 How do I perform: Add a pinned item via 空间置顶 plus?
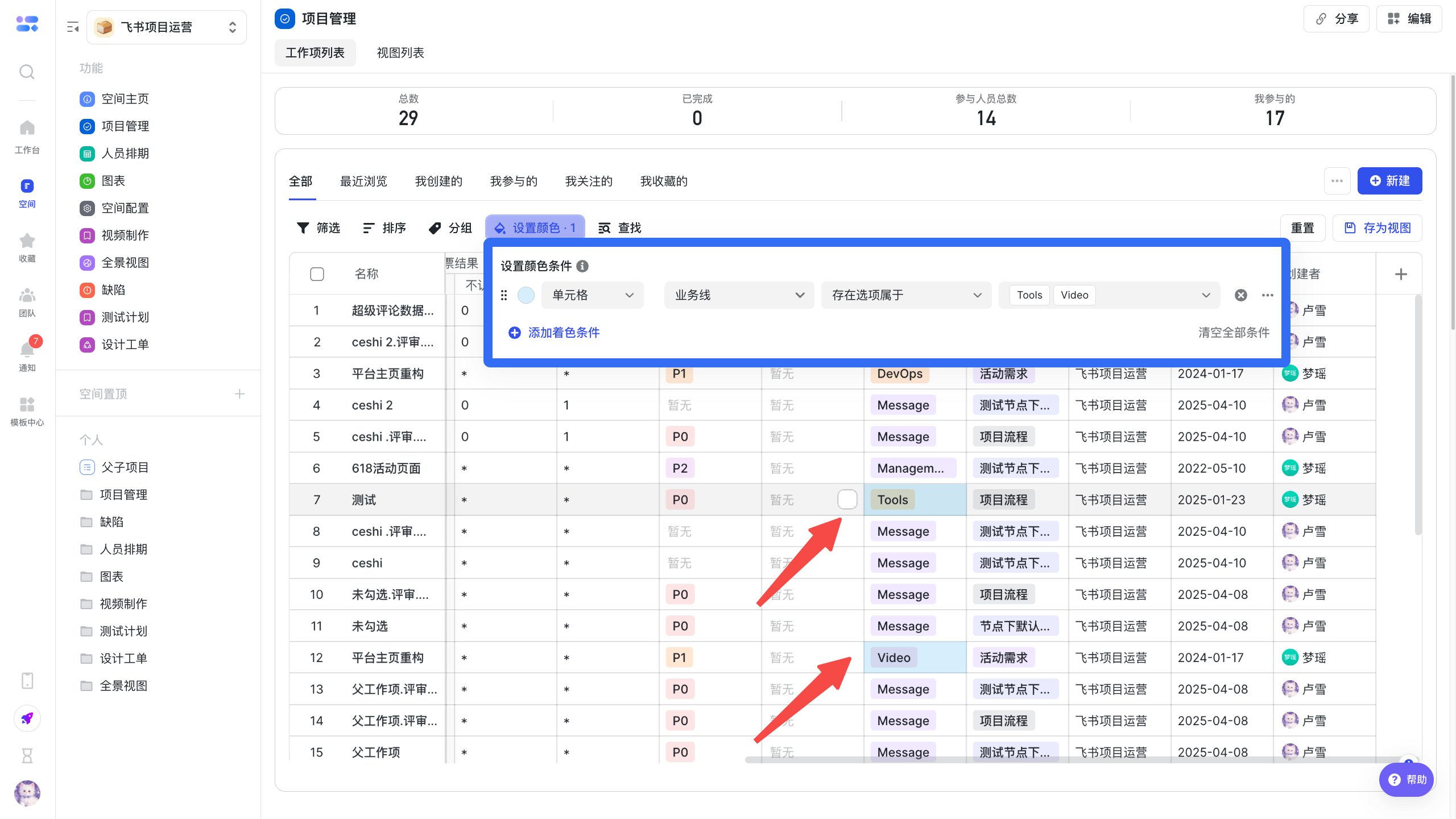pos(239,394)
